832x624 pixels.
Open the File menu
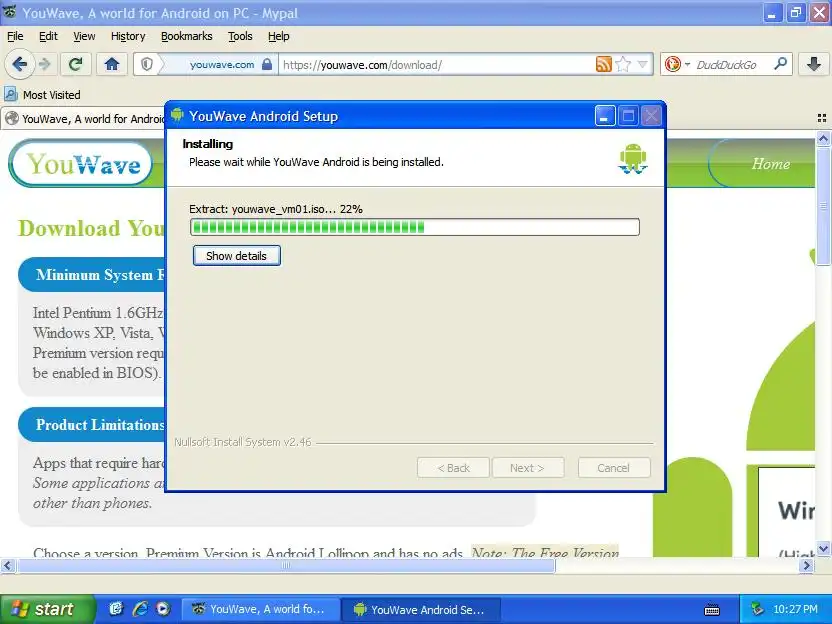(x=15, y=36)
